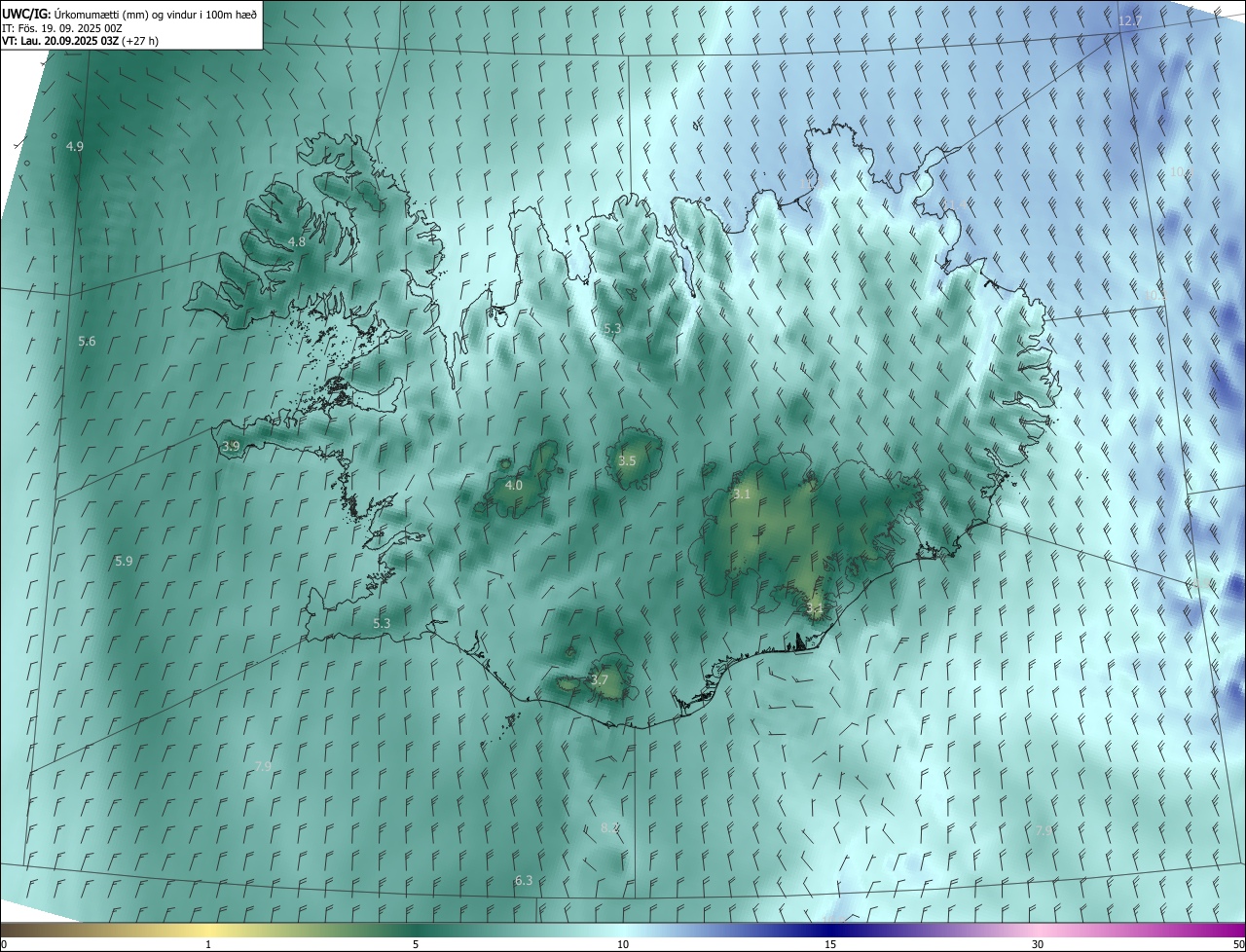Click the 'IT: Fös. 19. 09. 2025 00Z' line
This screenshot has height=952, width=1246.
(x=62, y=27)
